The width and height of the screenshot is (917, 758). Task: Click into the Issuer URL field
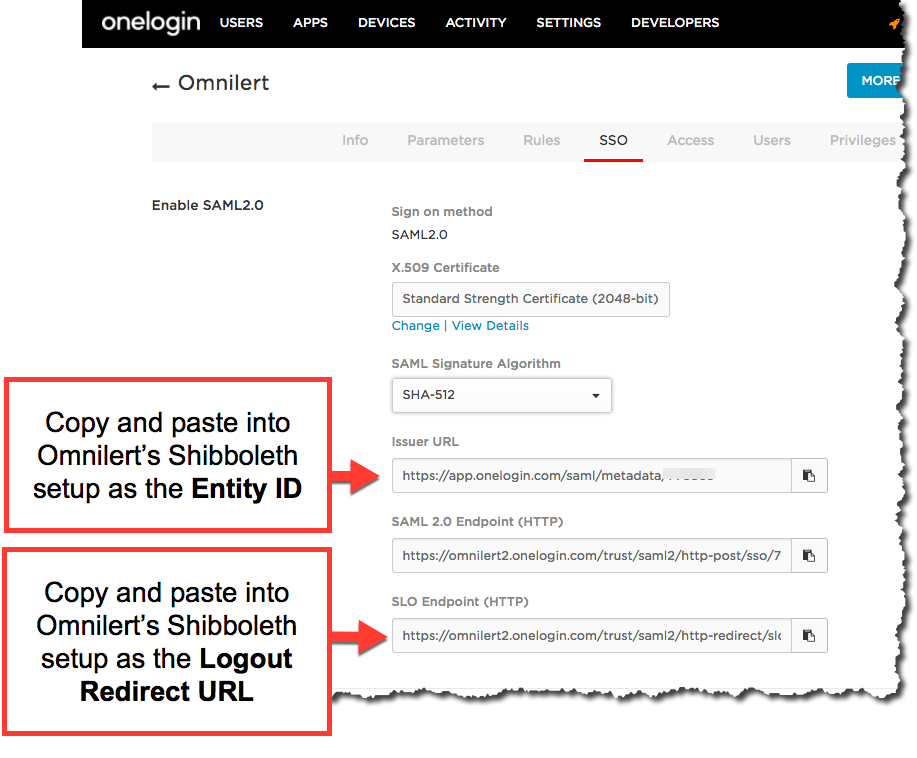click(x=592, y=476)
